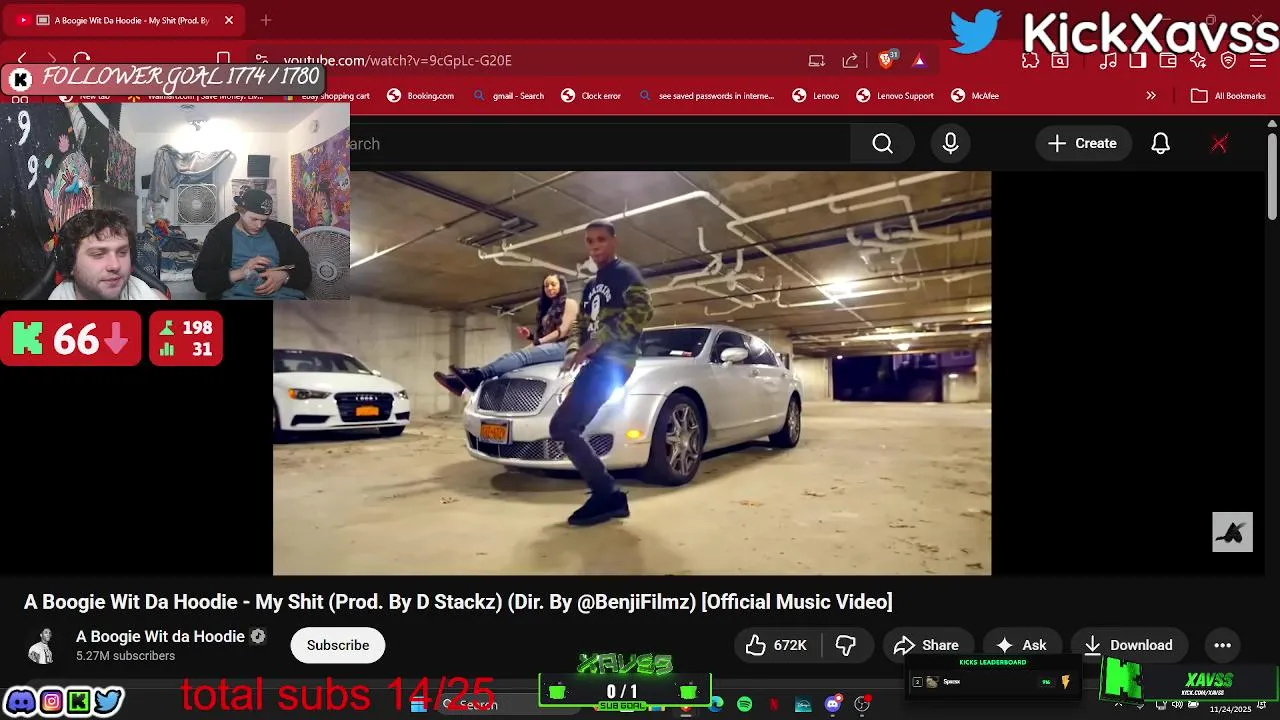Open the browser share icon in address bar
1280x720 pixels.
pyautogui.click(x=850, y=60)
